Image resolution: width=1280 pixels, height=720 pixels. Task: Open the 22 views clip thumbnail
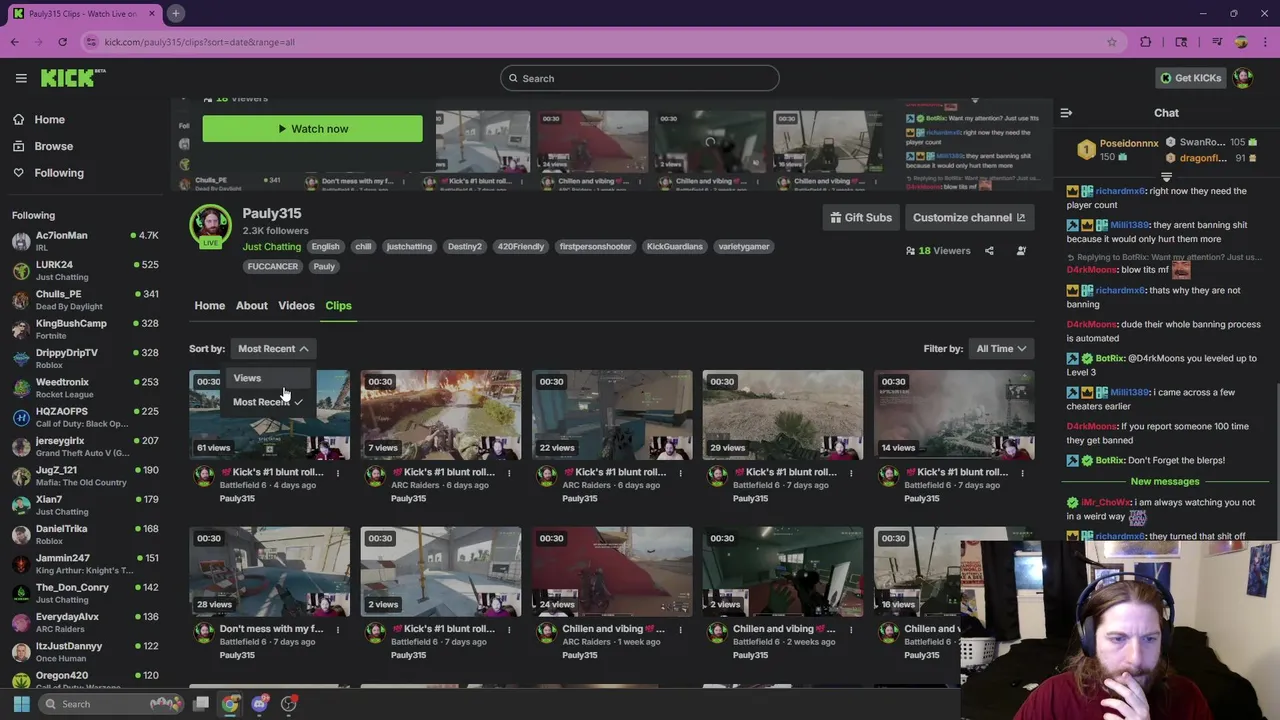coord(612,415)
